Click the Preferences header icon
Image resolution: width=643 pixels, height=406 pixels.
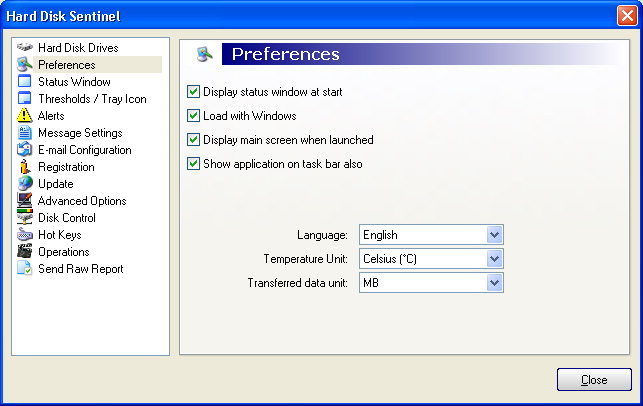(x=205, y=54)
